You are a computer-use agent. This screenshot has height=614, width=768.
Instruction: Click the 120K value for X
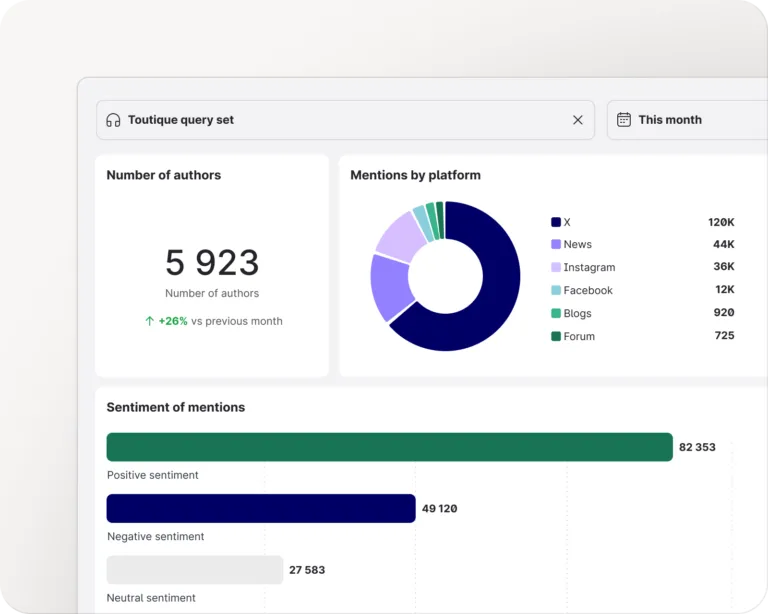tap(721, 222)
